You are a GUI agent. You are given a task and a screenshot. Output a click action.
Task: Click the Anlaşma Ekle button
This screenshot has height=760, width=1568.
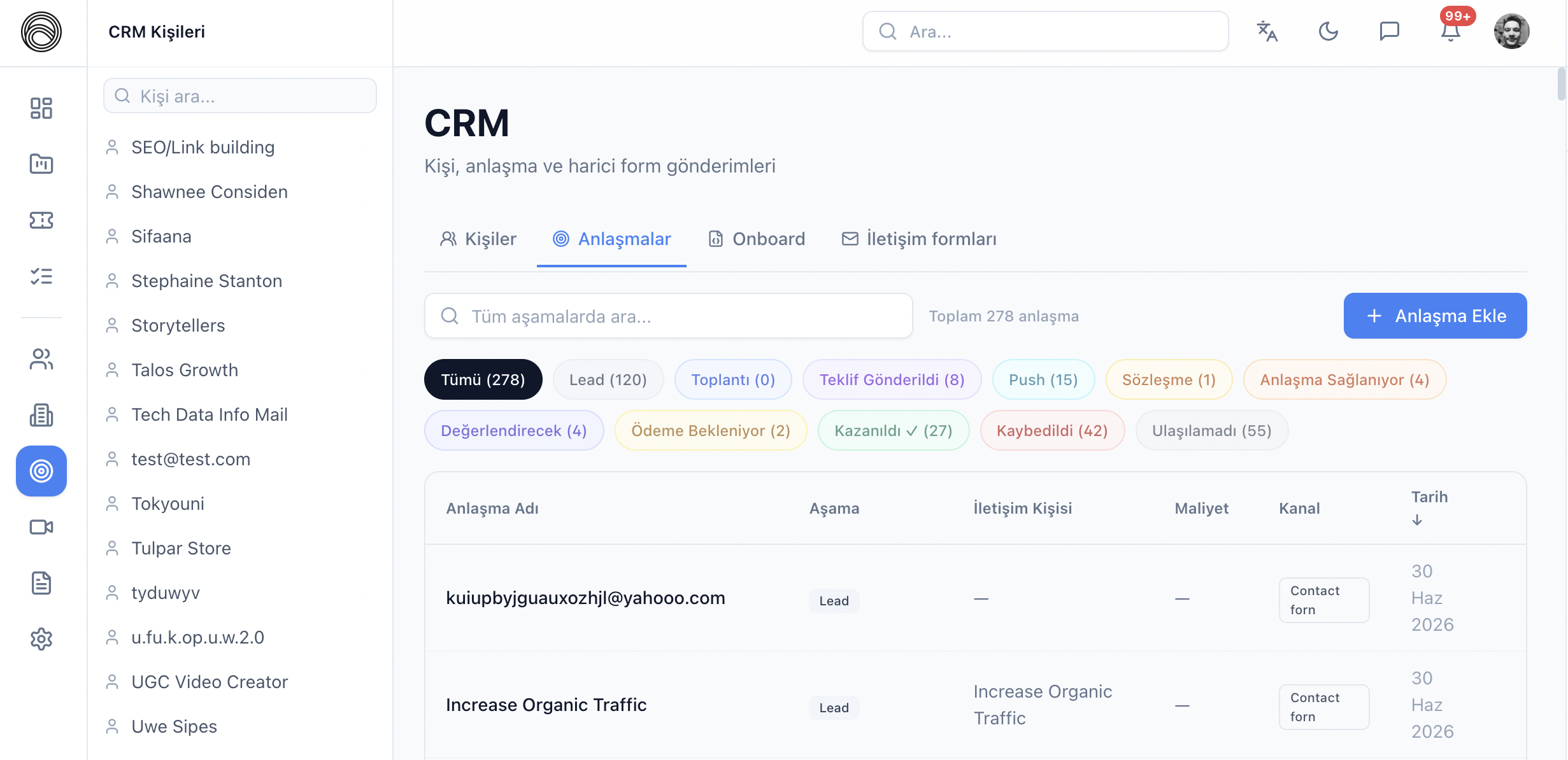point(1436,316)
